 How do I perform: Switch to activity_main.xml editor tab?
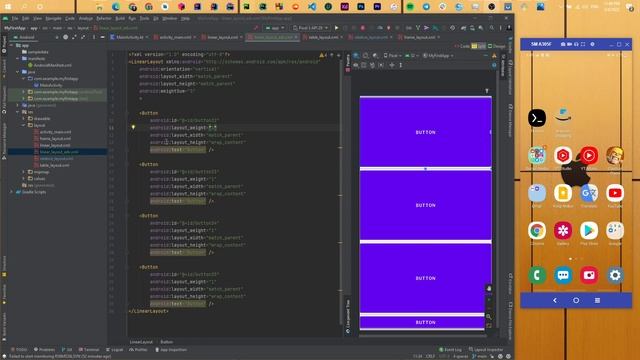(175, 37)
